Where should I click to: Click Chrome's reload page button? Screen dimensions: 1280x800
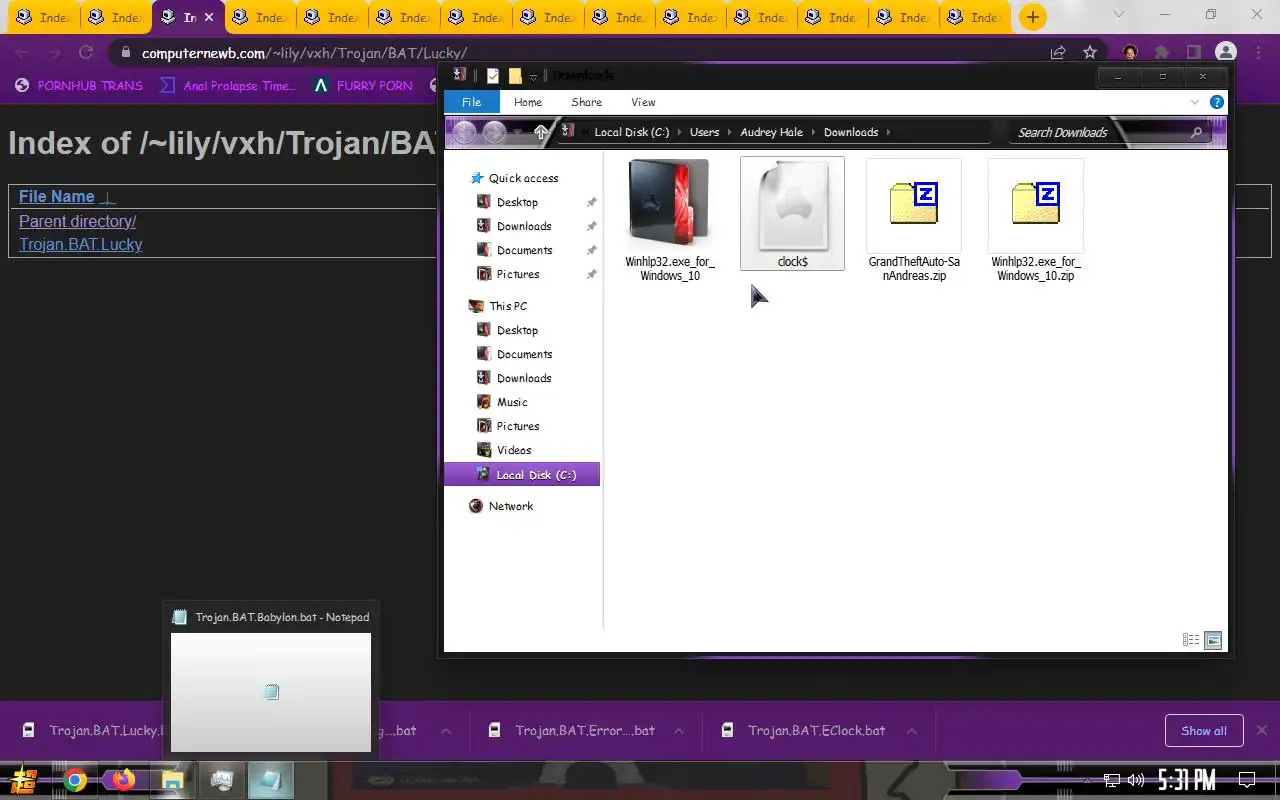(86, 53)
